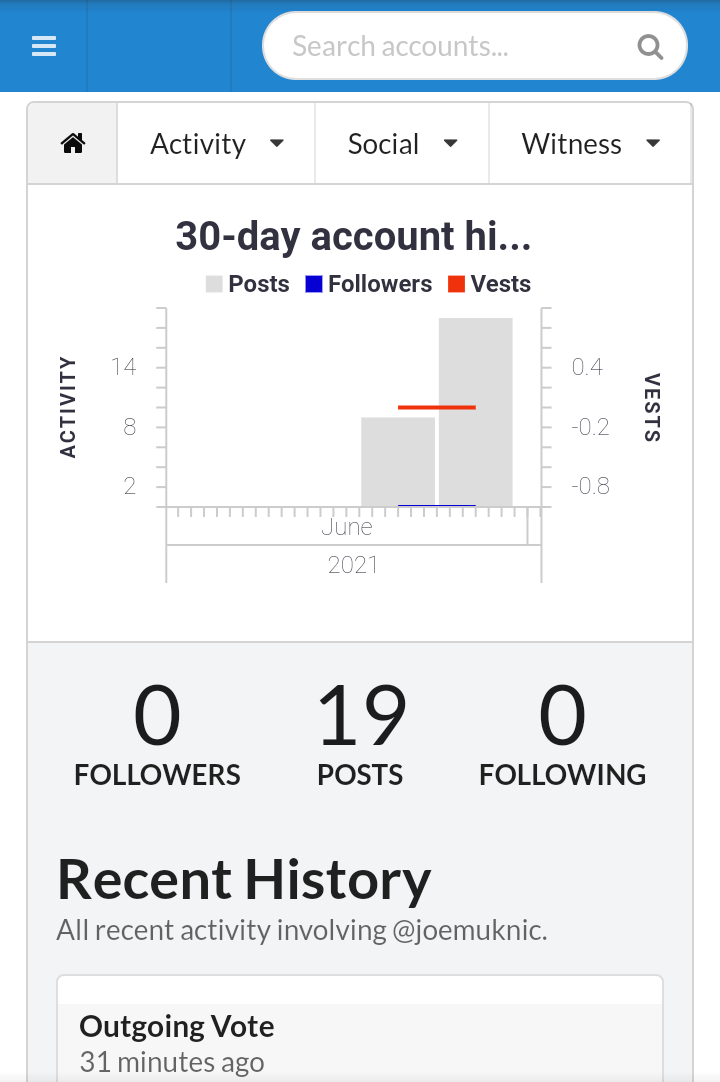Click the magnifier search icon

click(x=650, y=47)
